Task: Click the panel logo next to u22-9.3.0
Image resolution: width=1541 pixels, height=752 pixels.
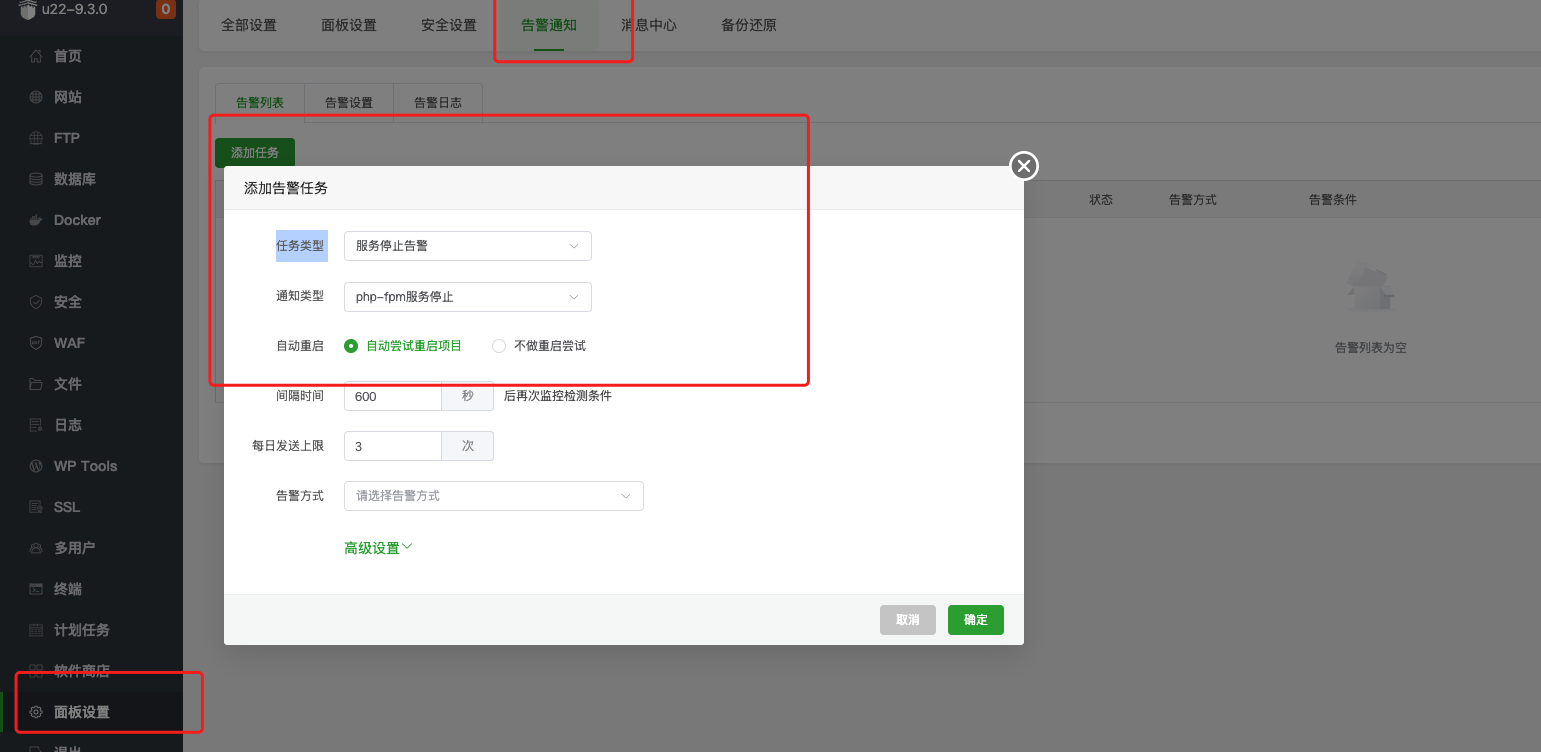Action: (x=27, y=10)
